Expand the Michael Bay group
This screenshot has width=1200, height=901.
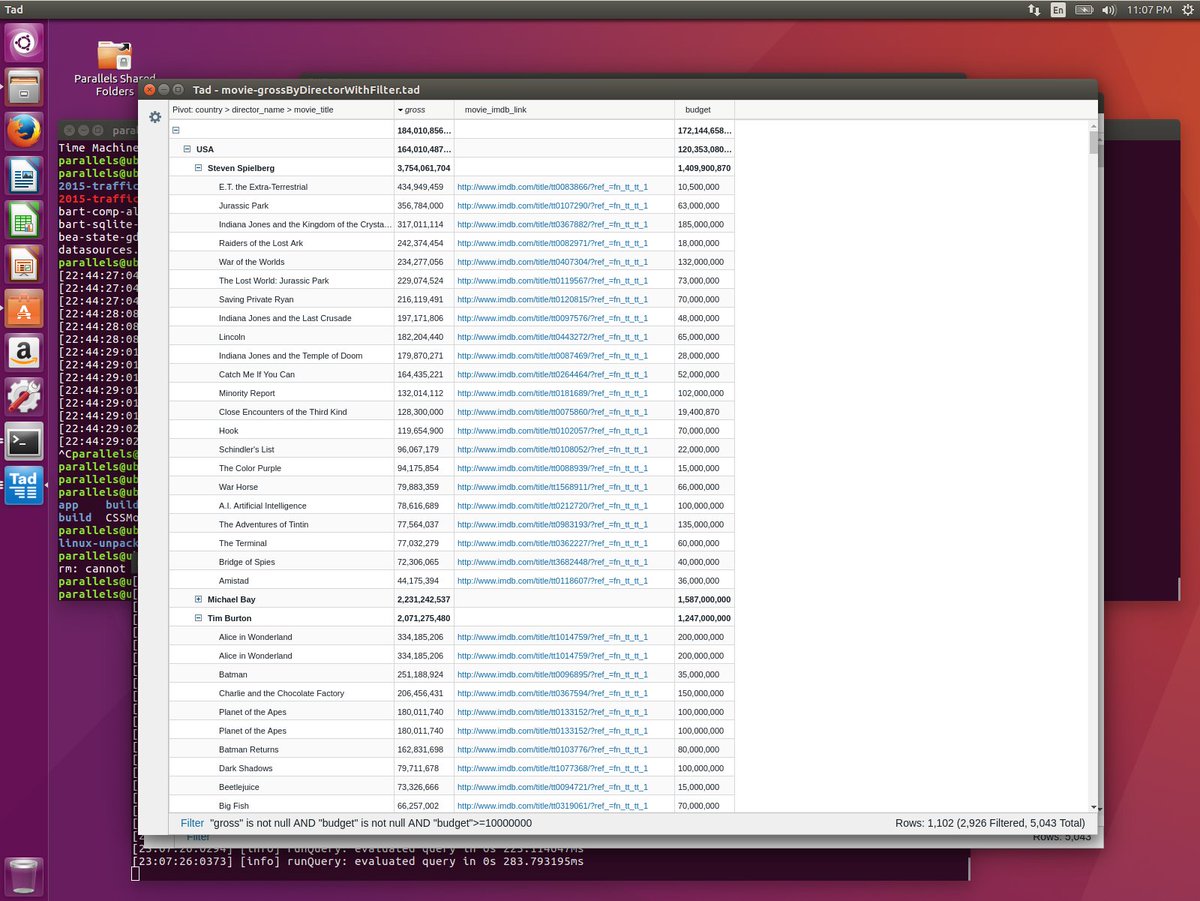point(198,599)
